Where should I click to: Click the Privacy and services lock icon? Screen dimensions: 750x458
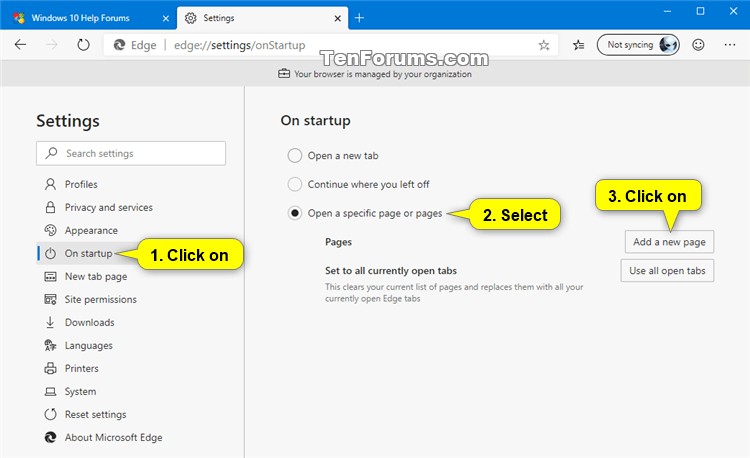pyautogui.click(x=50, y=207)
